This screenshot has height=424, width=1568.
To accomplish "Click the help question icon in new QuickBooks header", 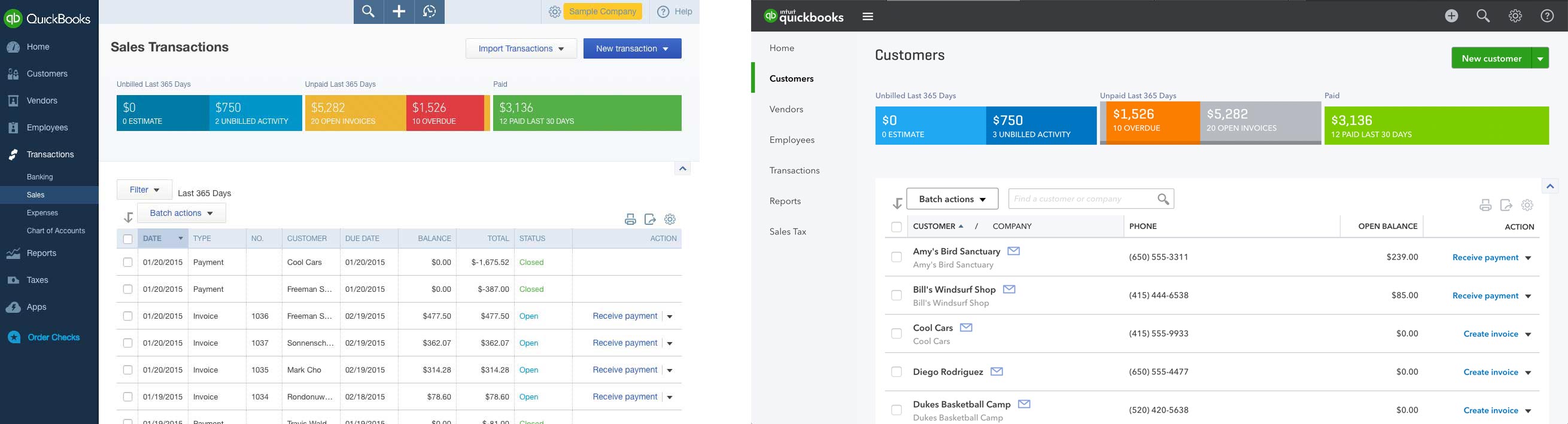I will [1547, 16].
